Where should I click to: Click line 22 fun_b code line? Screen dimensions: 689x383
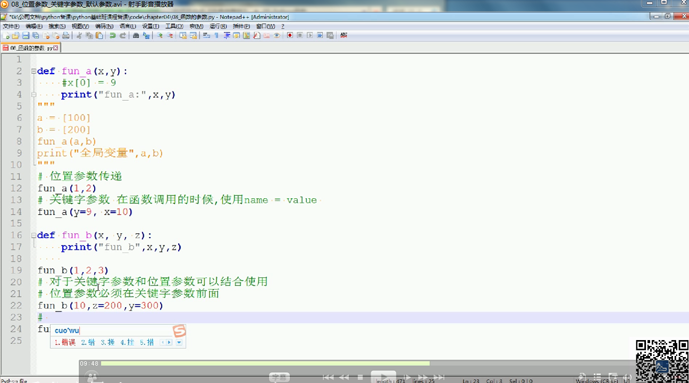[x=100, y=305]
